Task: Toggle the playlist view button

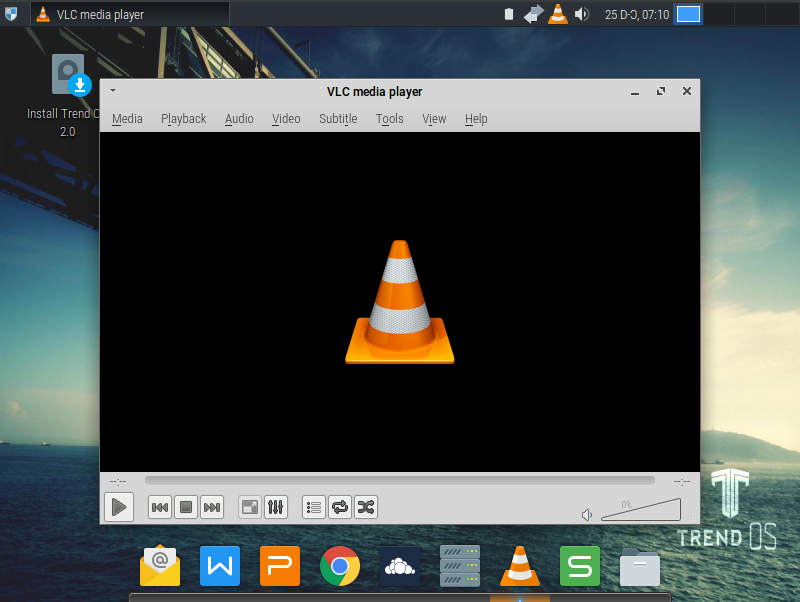Action: (x=314, y=507)
